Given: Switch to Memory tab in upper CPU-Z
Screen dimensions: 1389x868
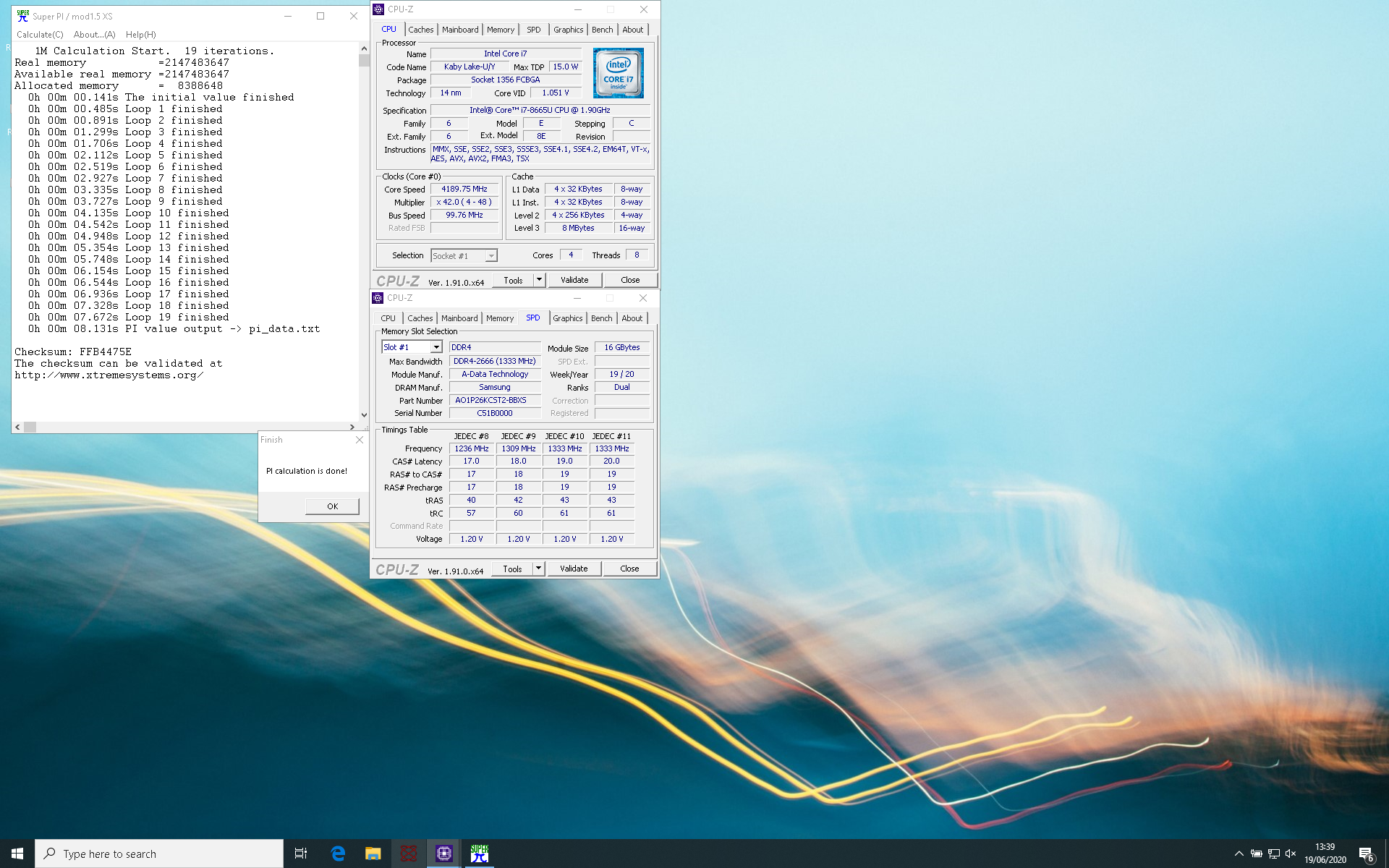Looking at the screenshot, I should [501, 30].
